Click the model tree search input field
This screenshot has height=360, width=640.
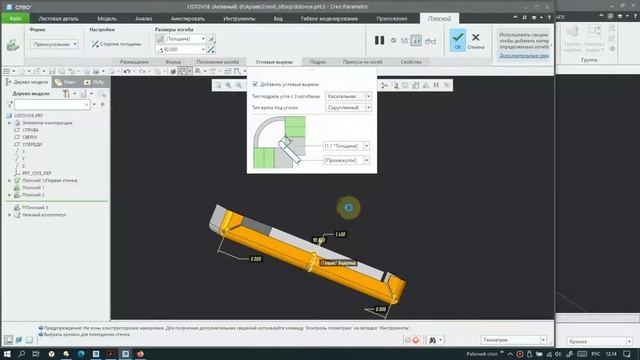(x=52, y=105)
